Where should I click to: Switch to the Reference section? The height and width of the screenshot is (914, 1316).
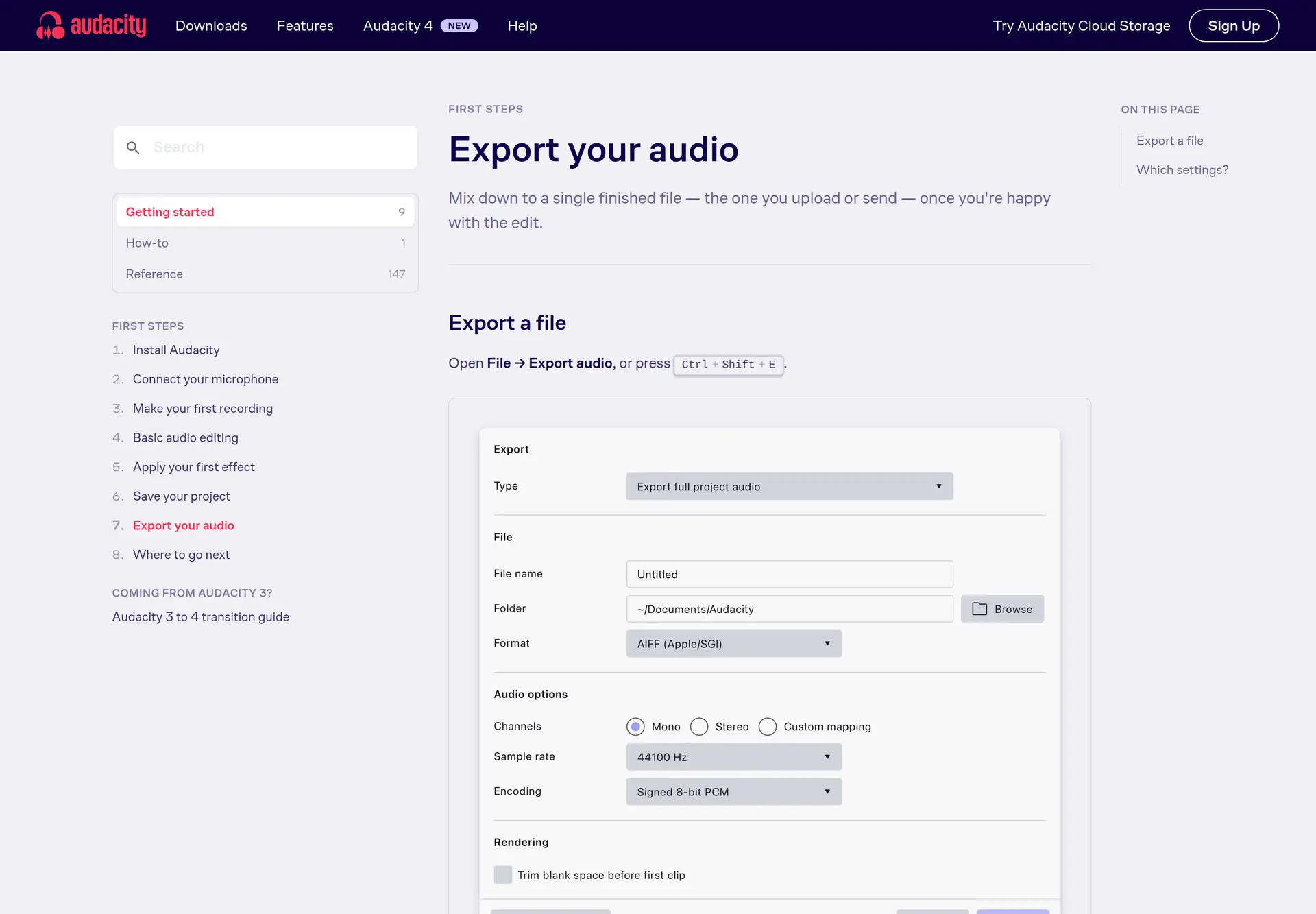(x=265, y=274)
